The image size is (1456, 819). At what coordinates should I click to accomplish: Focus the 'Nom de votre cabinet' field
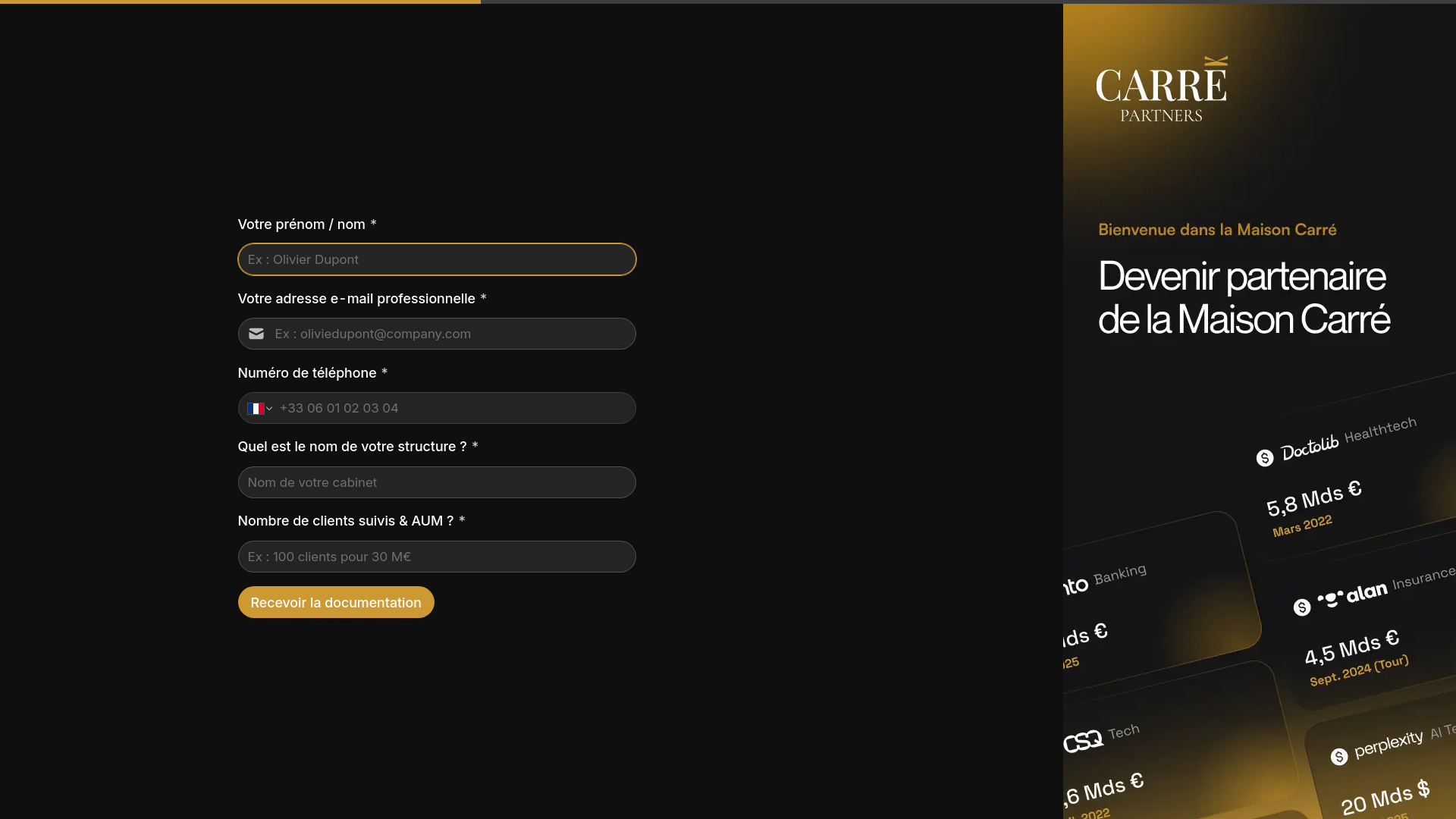point(437,482)
